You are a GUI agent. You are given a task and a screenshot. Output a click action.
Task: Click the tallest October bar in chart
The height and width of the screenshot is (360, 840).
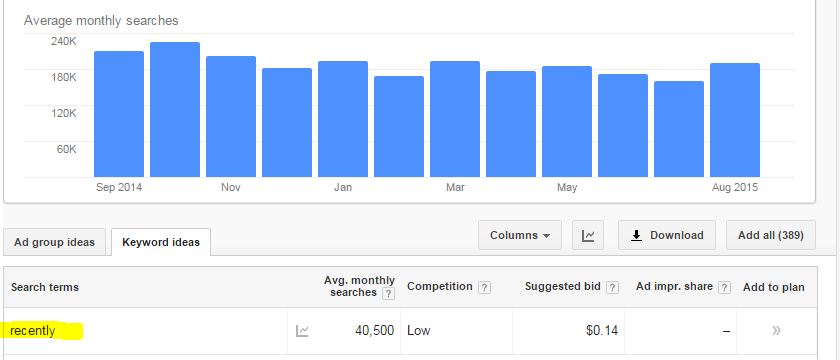click(175, 109)
